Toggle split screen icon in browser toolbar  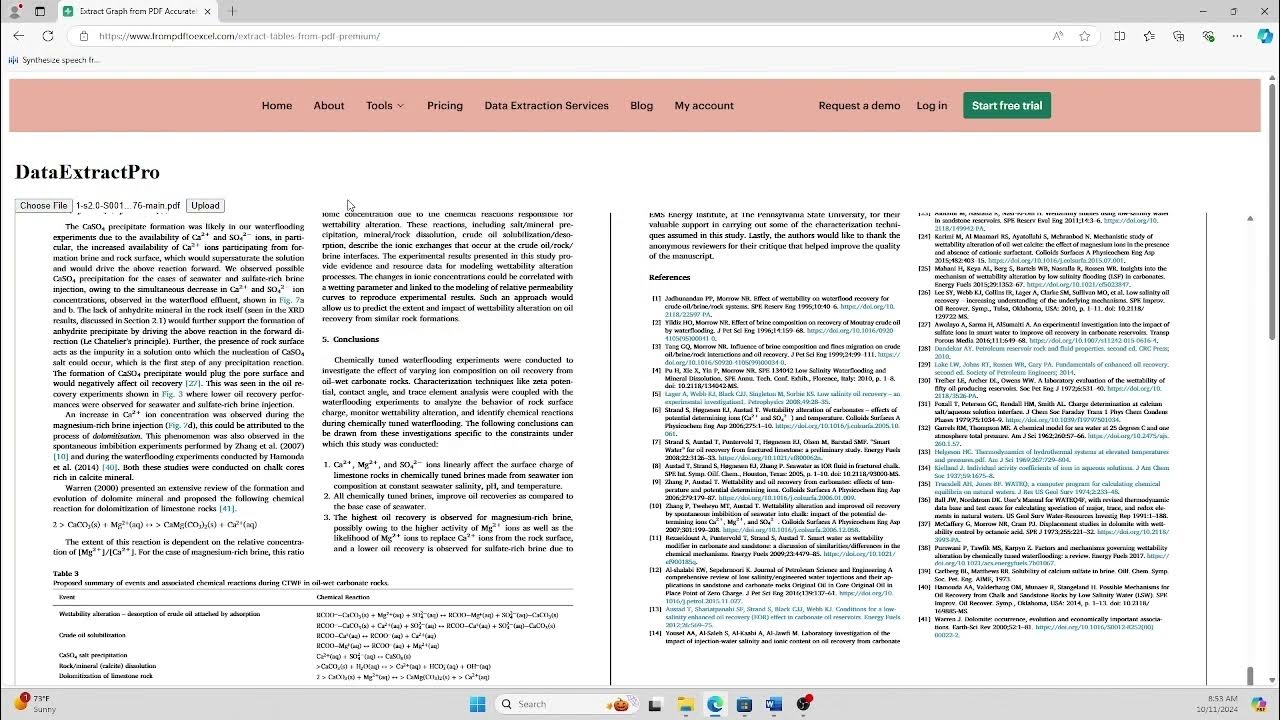pyautogui.click(x=1120, y=36)
